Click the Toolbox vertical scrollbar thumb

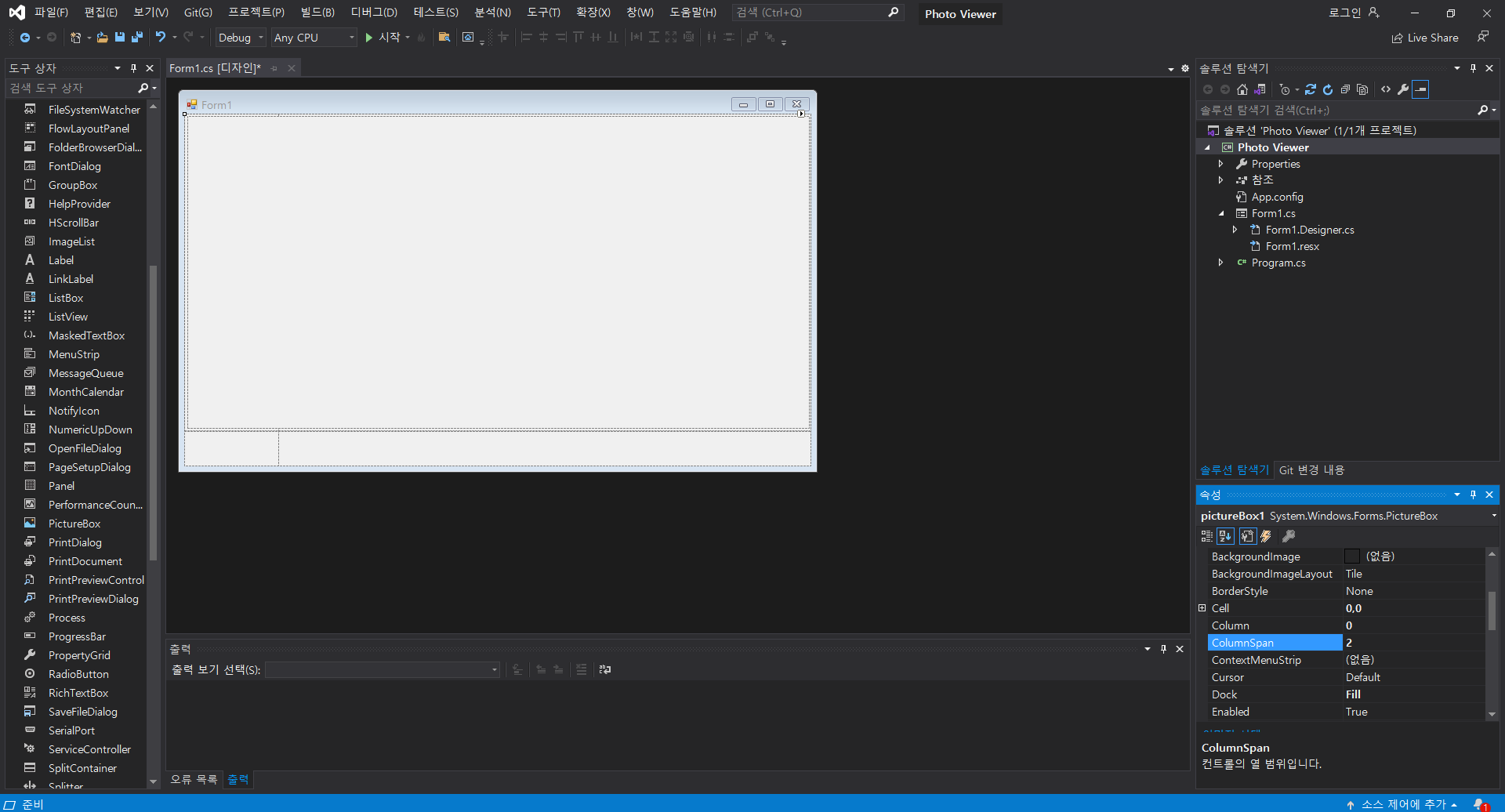[153, 411]
